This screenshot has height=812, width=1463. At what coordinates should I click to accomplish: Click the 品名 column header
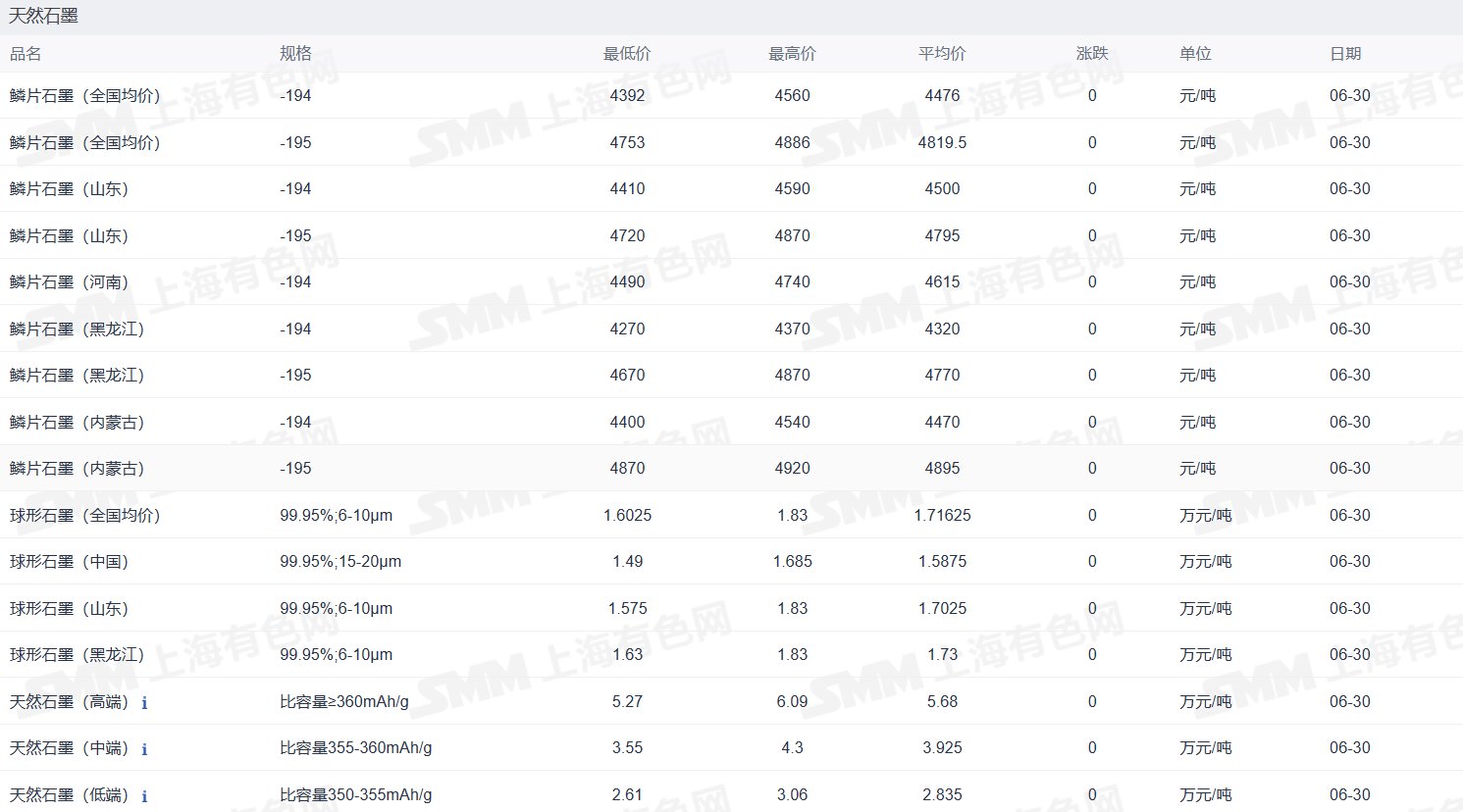point(26,54)
